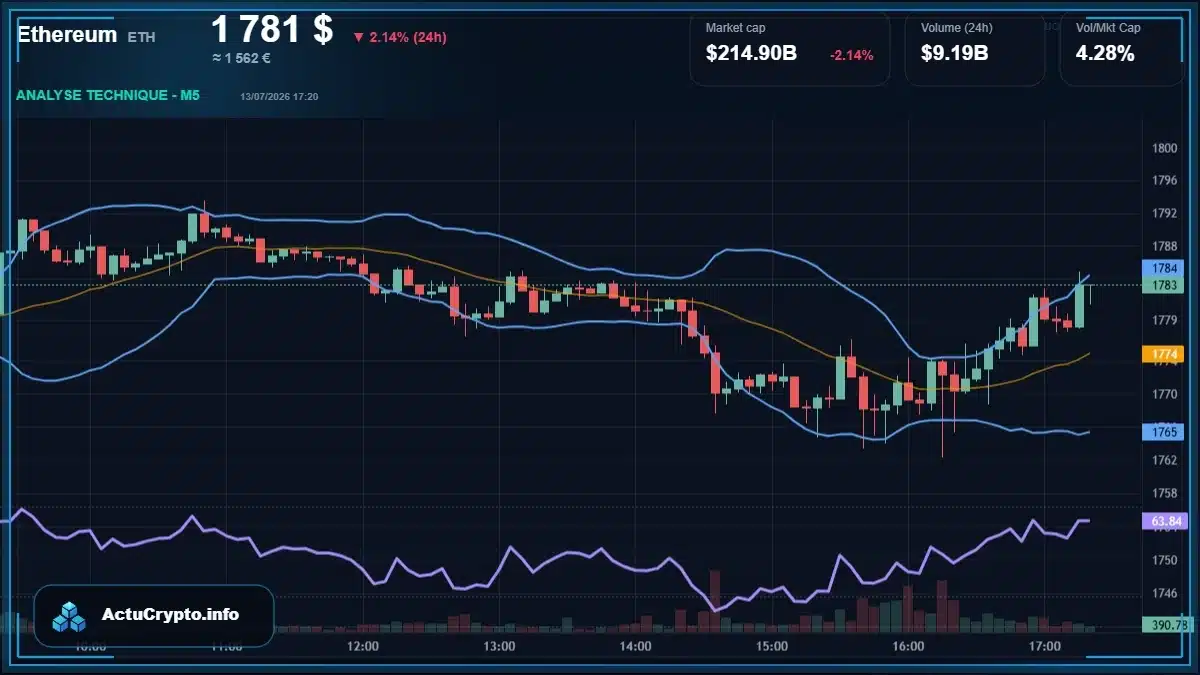This screenshot has width=1200, height=675.
Task: Click the 1770 price axis label
Action: tap(1165, 394)
